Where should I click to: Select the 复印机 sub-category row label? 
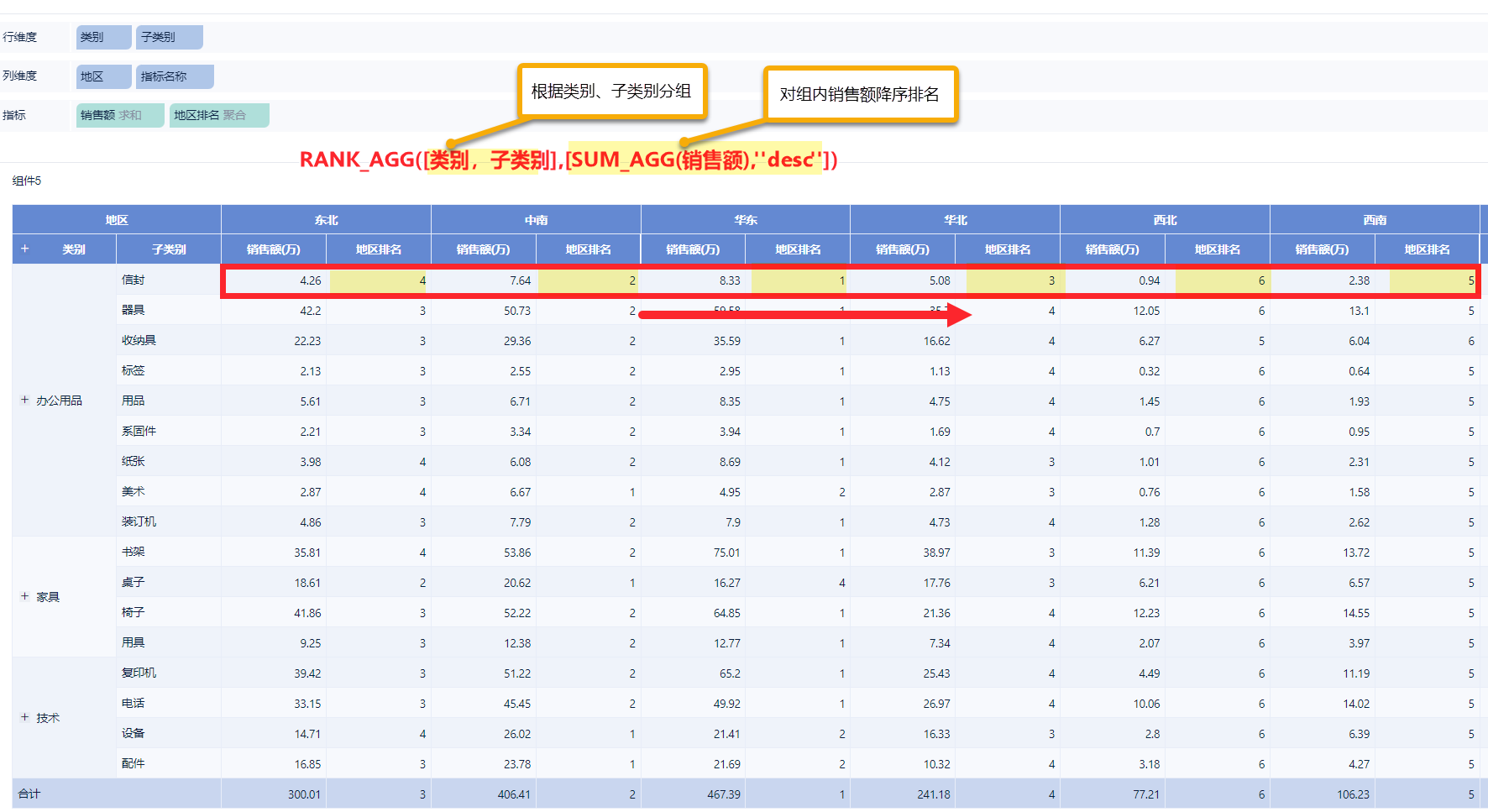tap(139, 673)
